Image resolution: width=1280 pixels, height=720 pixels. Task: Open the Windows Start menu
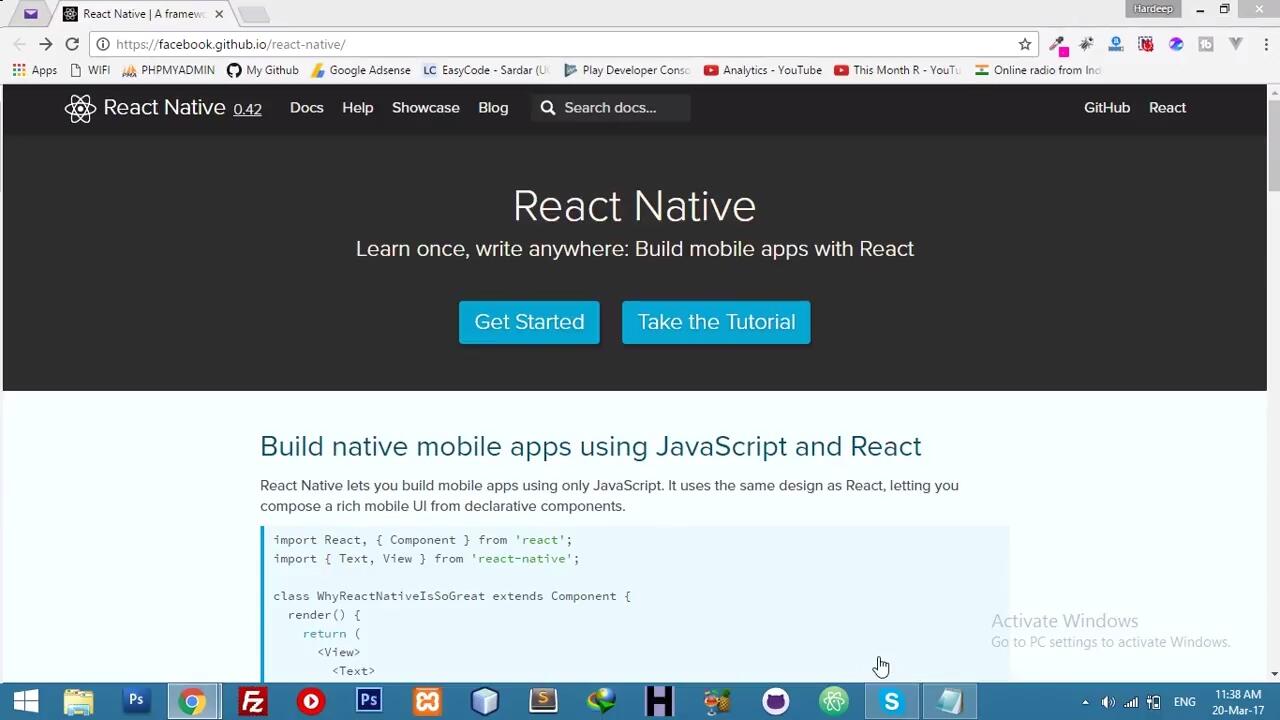(26, 701)
